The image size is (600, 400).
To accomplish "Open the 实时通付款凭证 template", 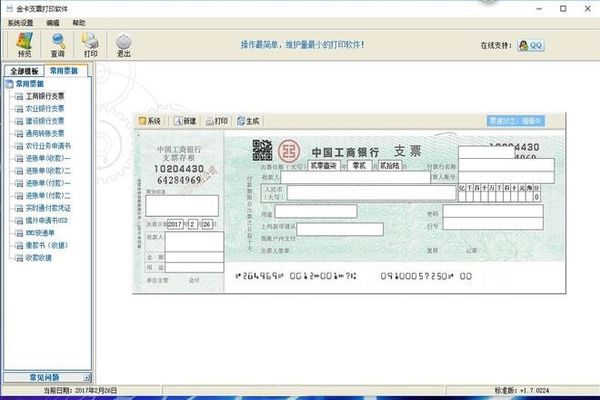I will tap(48, 208).
